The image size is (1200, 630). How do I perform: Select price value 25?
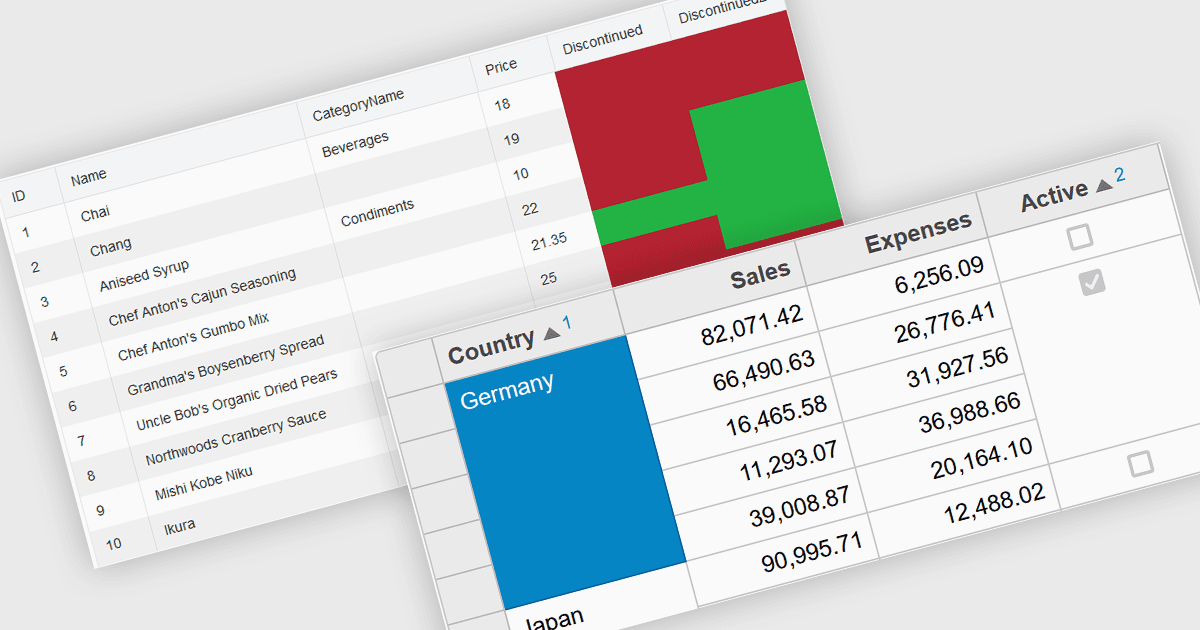click(548, 278)
